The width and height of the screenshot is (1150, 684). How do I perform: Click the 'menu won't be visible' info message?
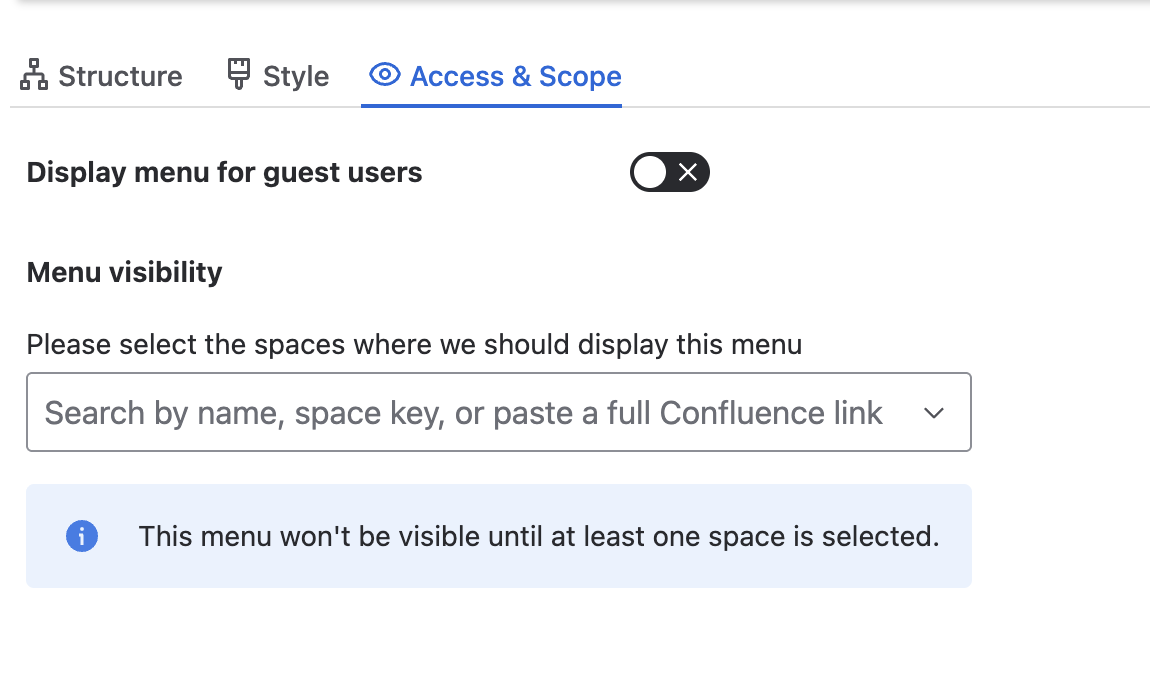click(x=539, y=537)
